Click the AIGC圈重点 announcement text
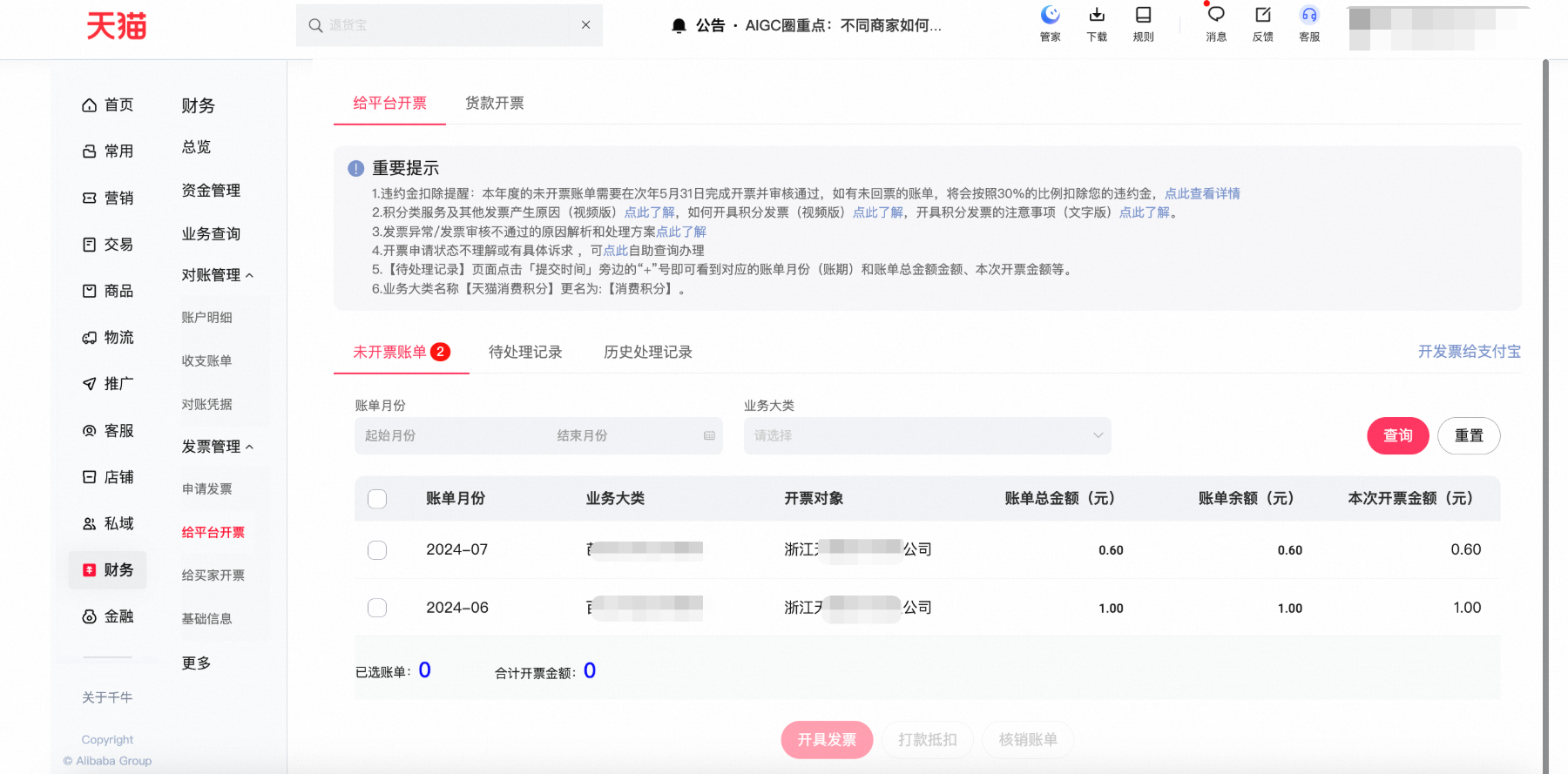1568x774 pixels. point(843,26)
